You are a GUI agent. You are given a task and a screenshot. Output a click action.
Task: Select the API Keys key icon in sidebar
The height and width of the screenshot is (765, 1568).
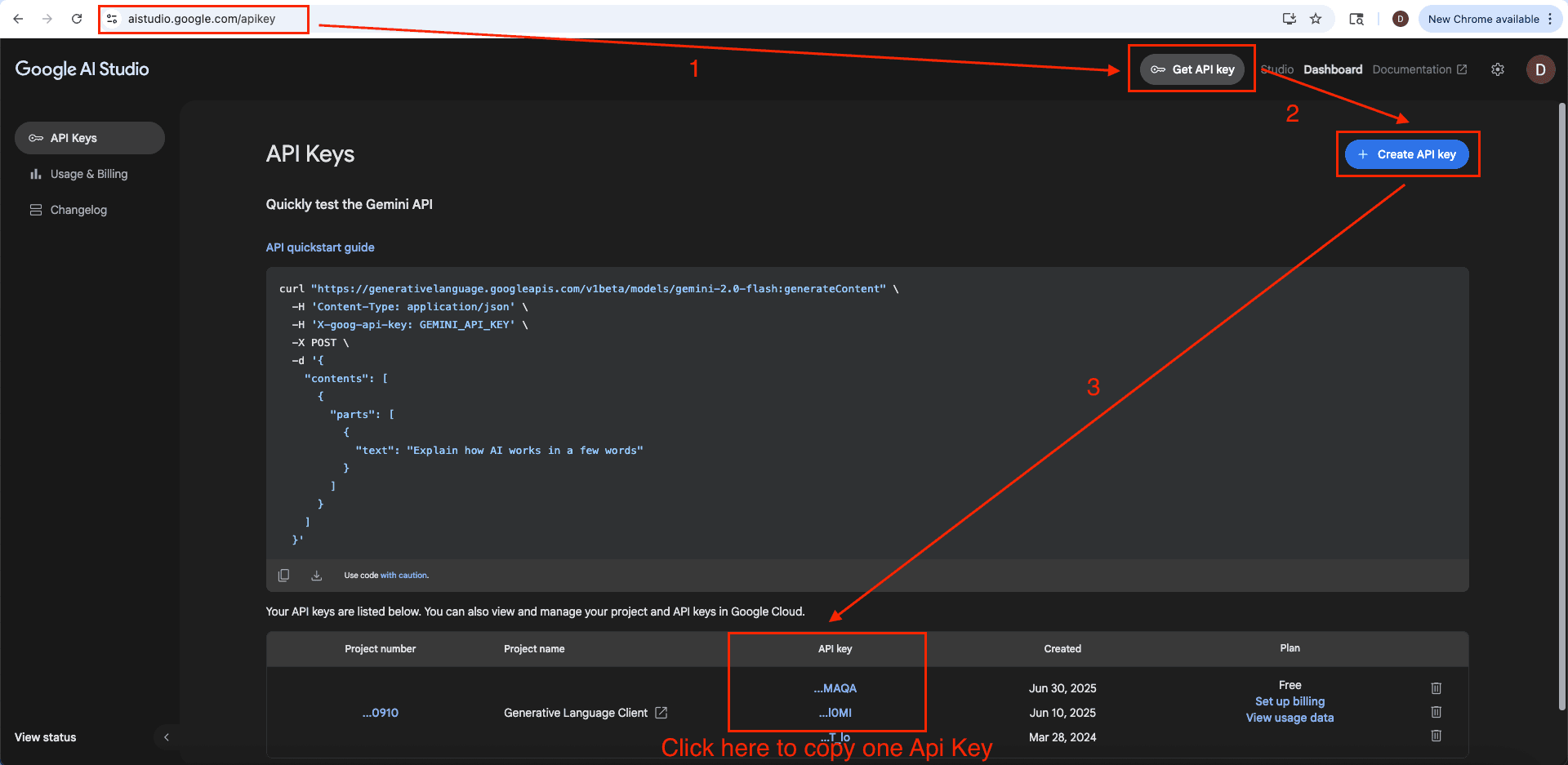[x=37, y=138]
